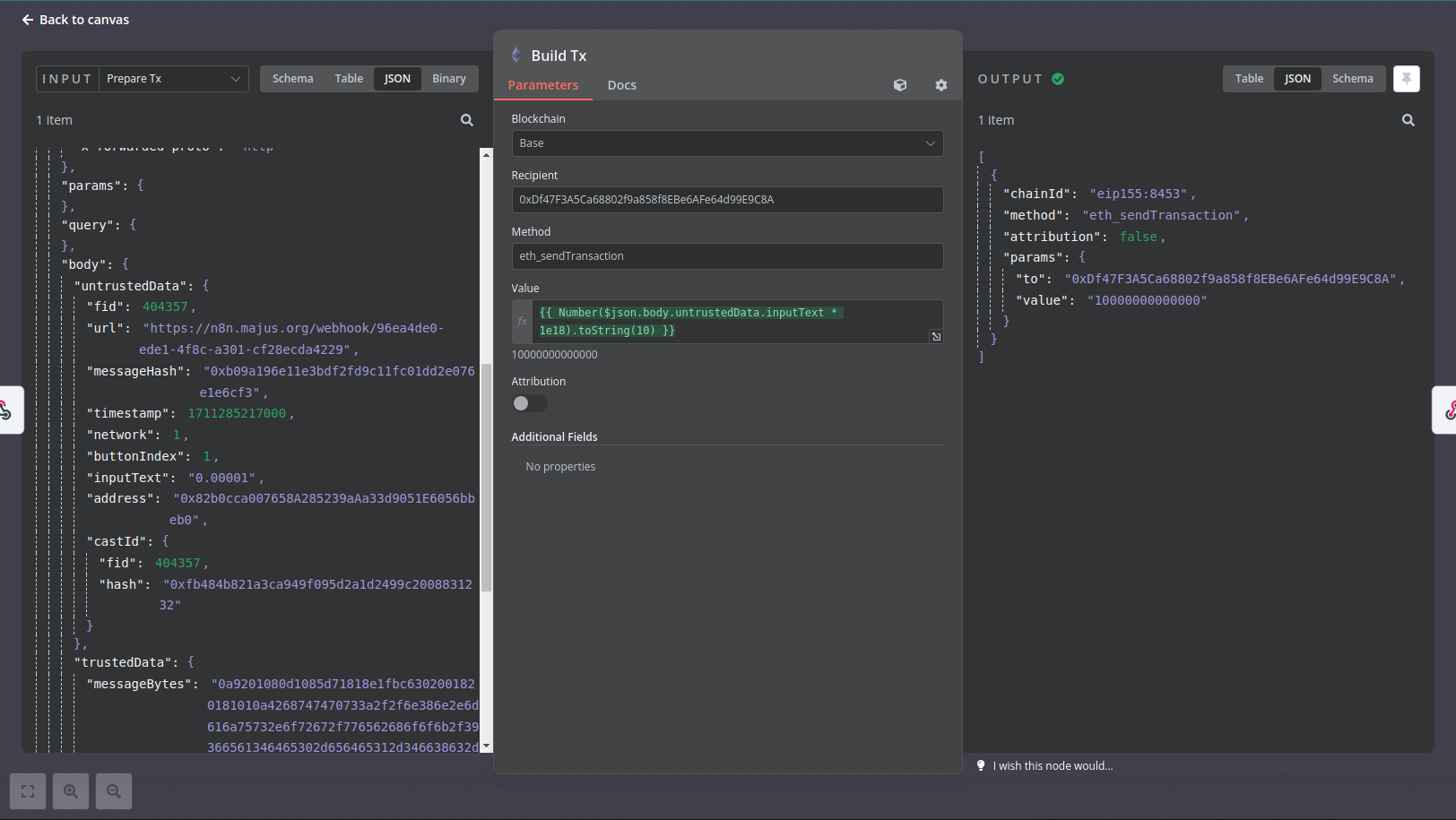
Task: Click 'I wish this node would...' link
Action: coord(1053,766)
